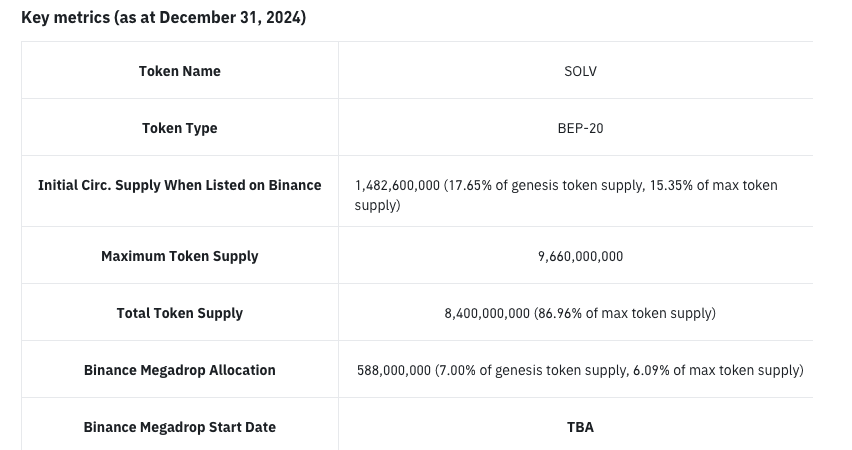Select the BEP-20 value cell
Image resolution: width=852 pixels, height=450 pixels.
(x=580, y=128)
